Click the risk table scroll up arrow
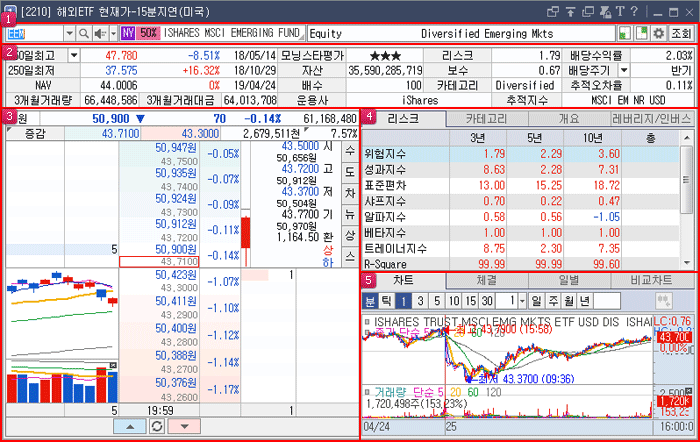This screenshot has height=442, width=700. (x=687, y=138)
